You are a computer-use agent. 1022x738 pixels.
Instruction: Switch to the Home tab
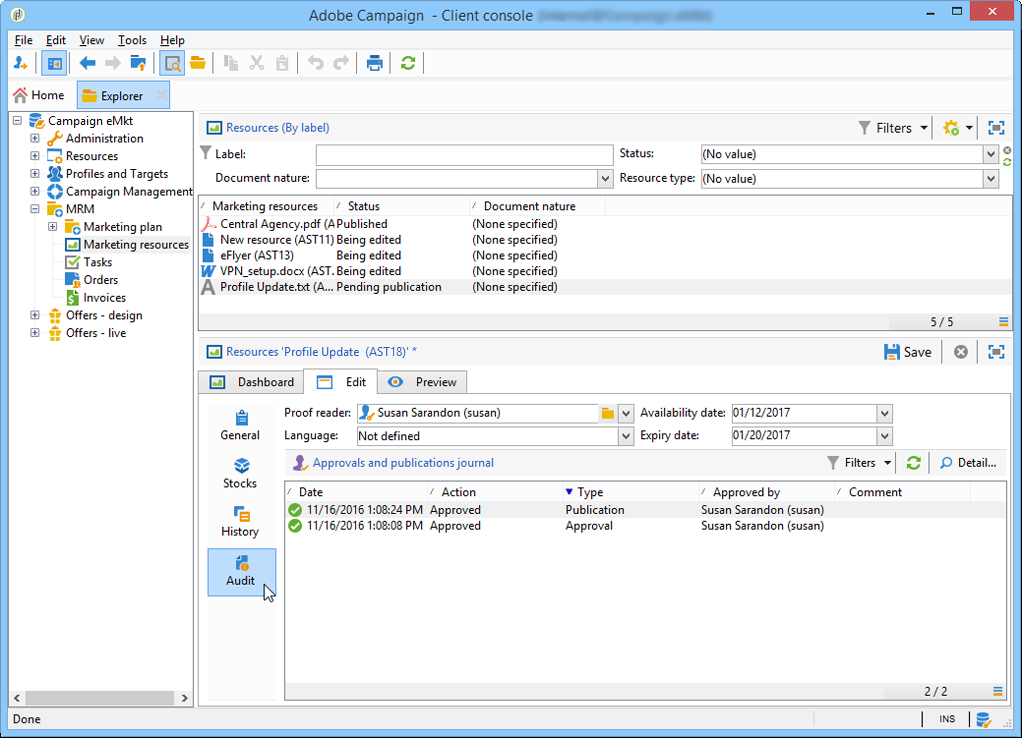point(40,95)
